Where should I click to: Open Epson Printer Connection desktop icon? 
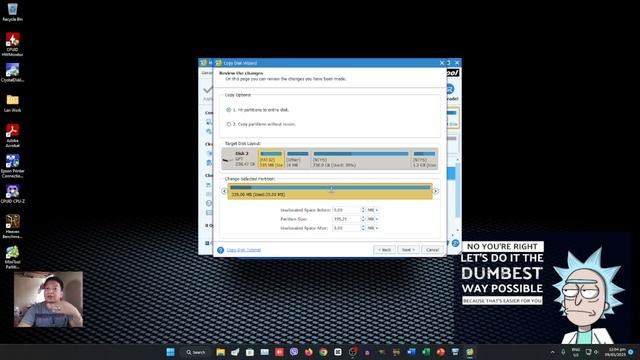tap(13, 165)
